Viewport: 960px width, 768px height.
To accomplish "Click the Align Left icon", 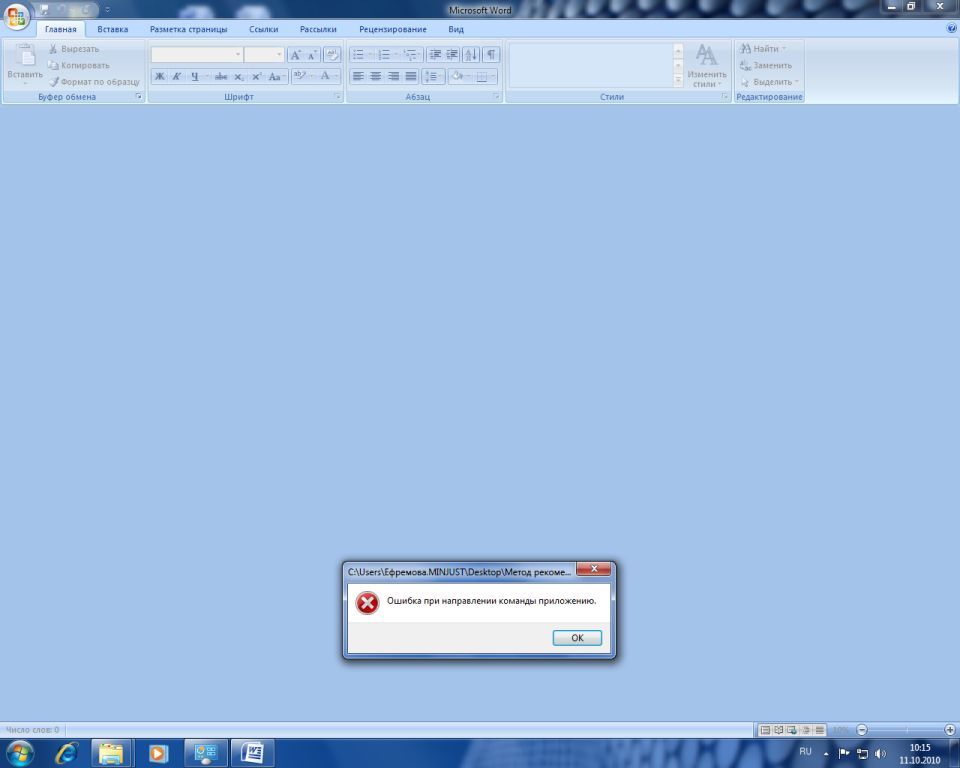I will (x=358, y=76).
